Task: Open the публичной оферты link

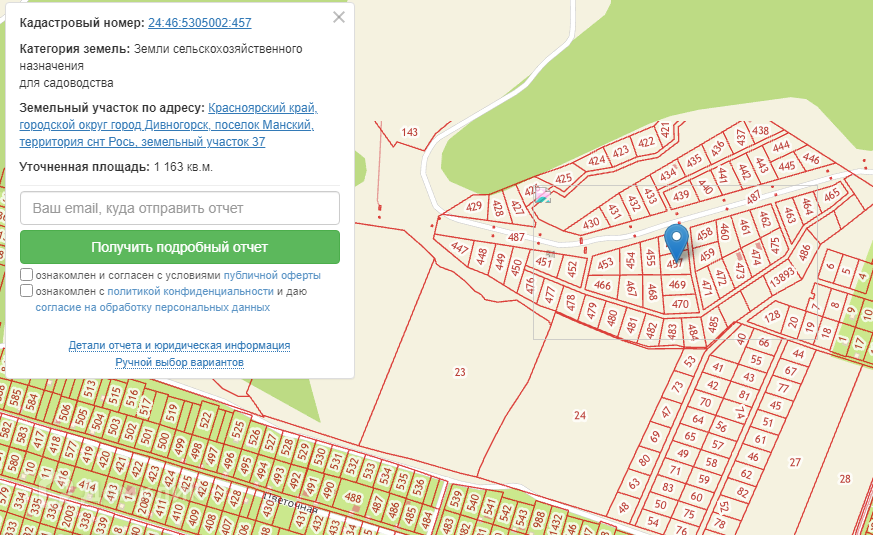Action: coord(272,276)
